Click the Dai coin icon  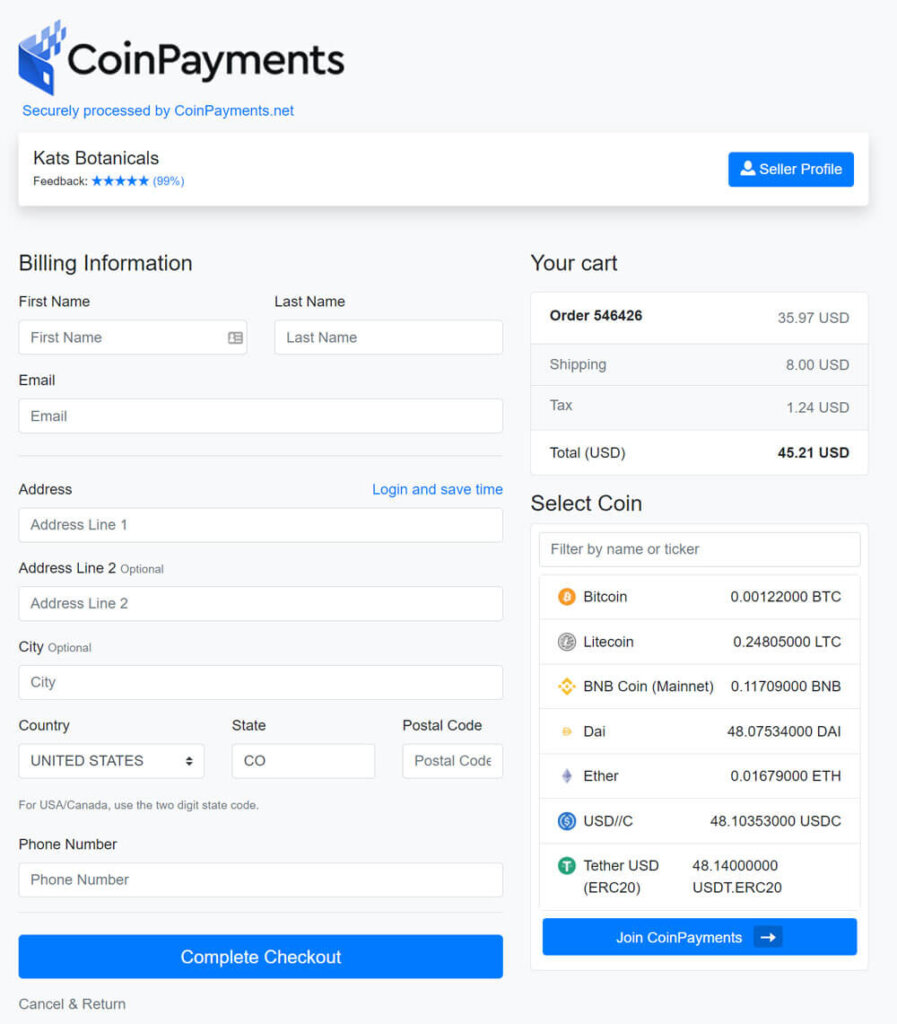pyautogui.click(x=567, y=731)
